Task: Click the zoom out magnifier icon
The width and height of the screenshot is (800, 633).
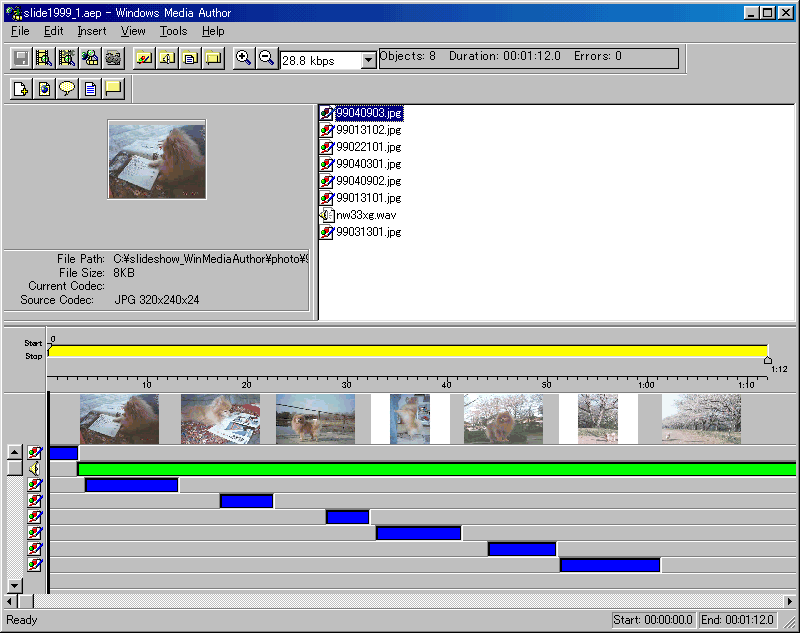Action: (x=266, y=58)
